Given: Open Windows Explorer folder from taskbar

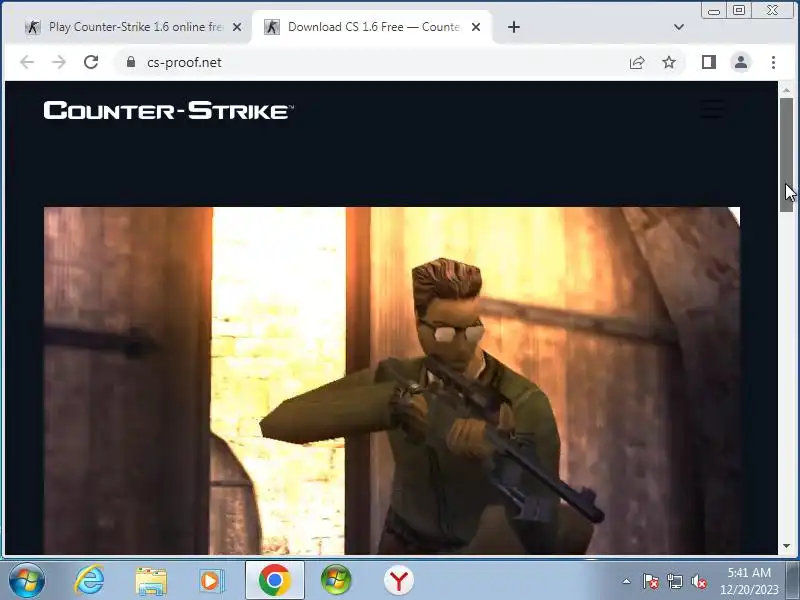Looking at the screenshot, I should tap(151, 580).
